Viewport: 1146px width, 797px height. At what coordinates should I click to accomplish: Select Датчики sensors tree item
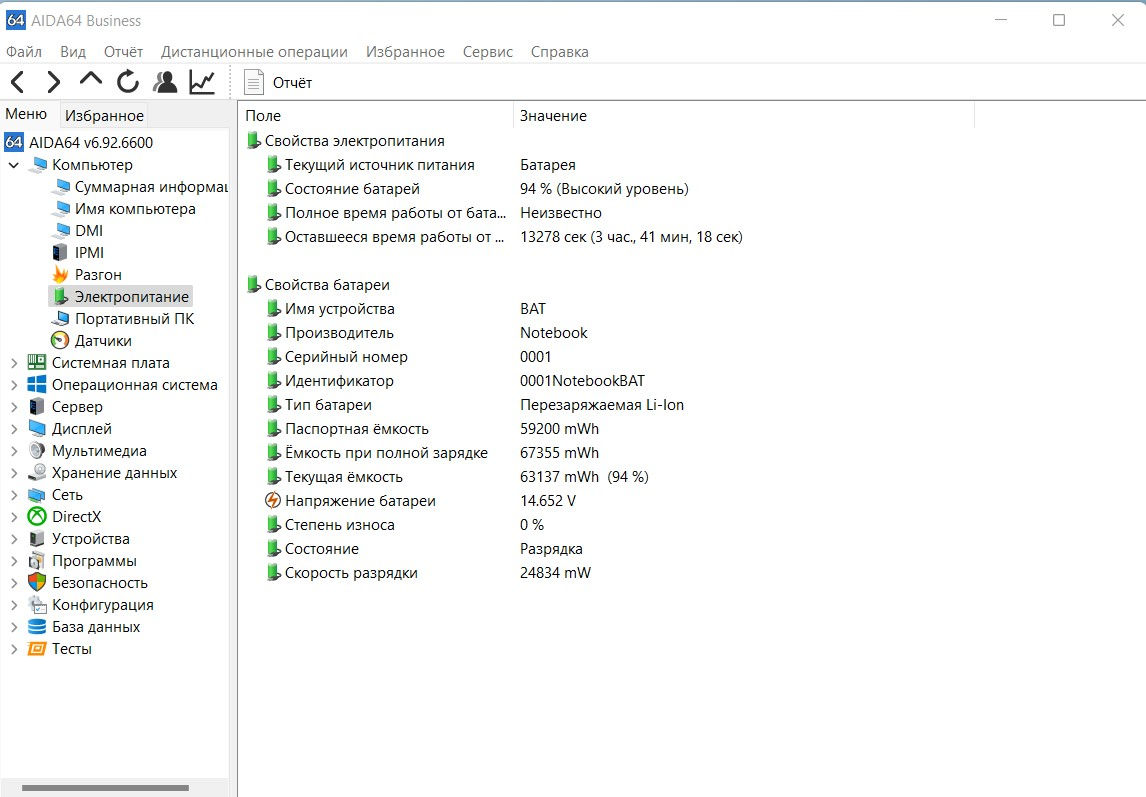click(102, 341)
